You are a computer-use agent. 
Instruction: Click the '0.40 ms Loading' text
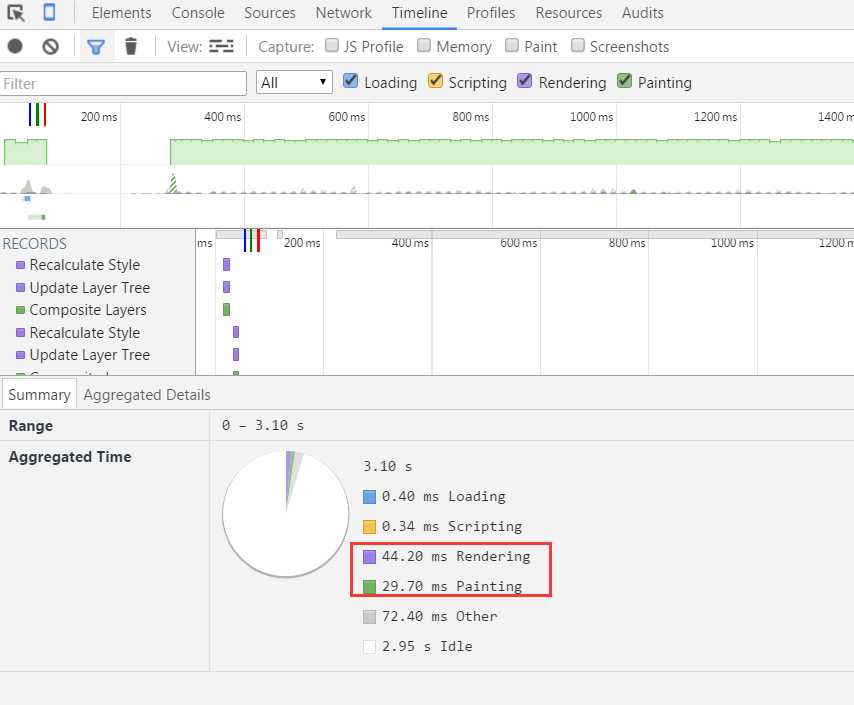pos(443,496)
